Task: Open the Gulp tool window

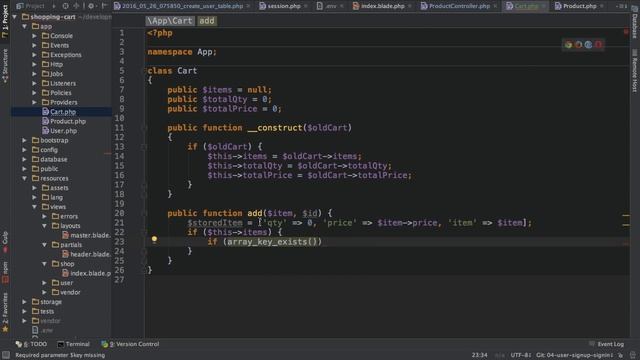Action: click(x=5, y=242)
